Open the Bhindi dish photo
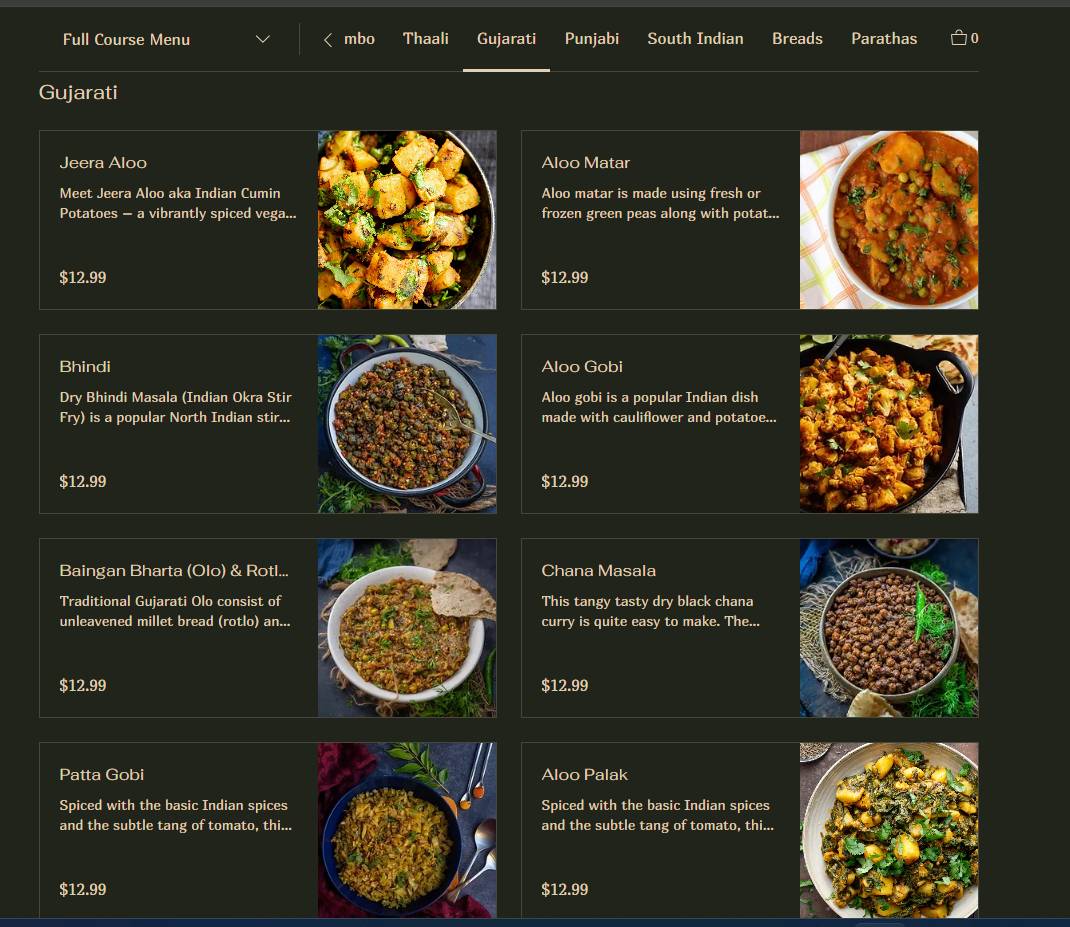 click(407, 424)
